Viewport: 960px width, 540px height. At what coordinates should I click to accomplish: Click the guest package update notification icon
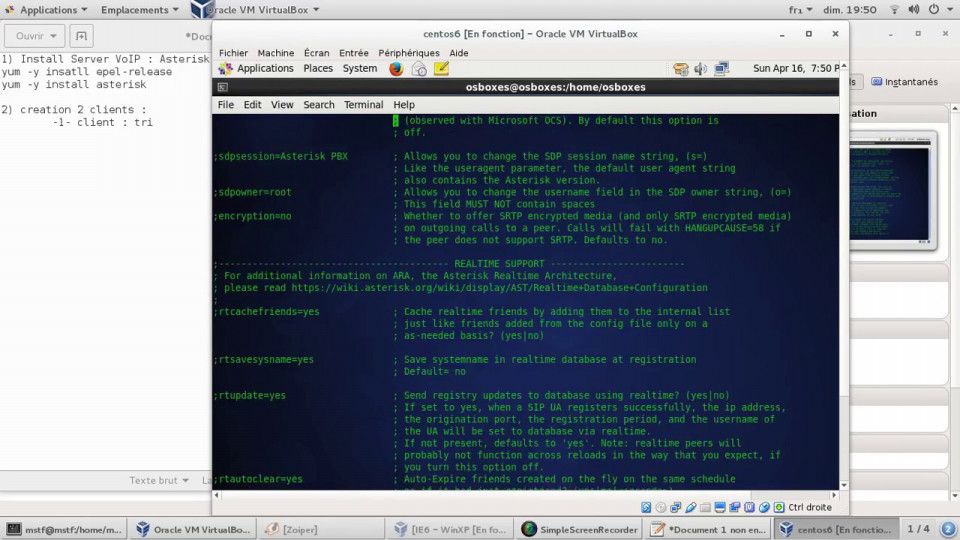[680, 69]
